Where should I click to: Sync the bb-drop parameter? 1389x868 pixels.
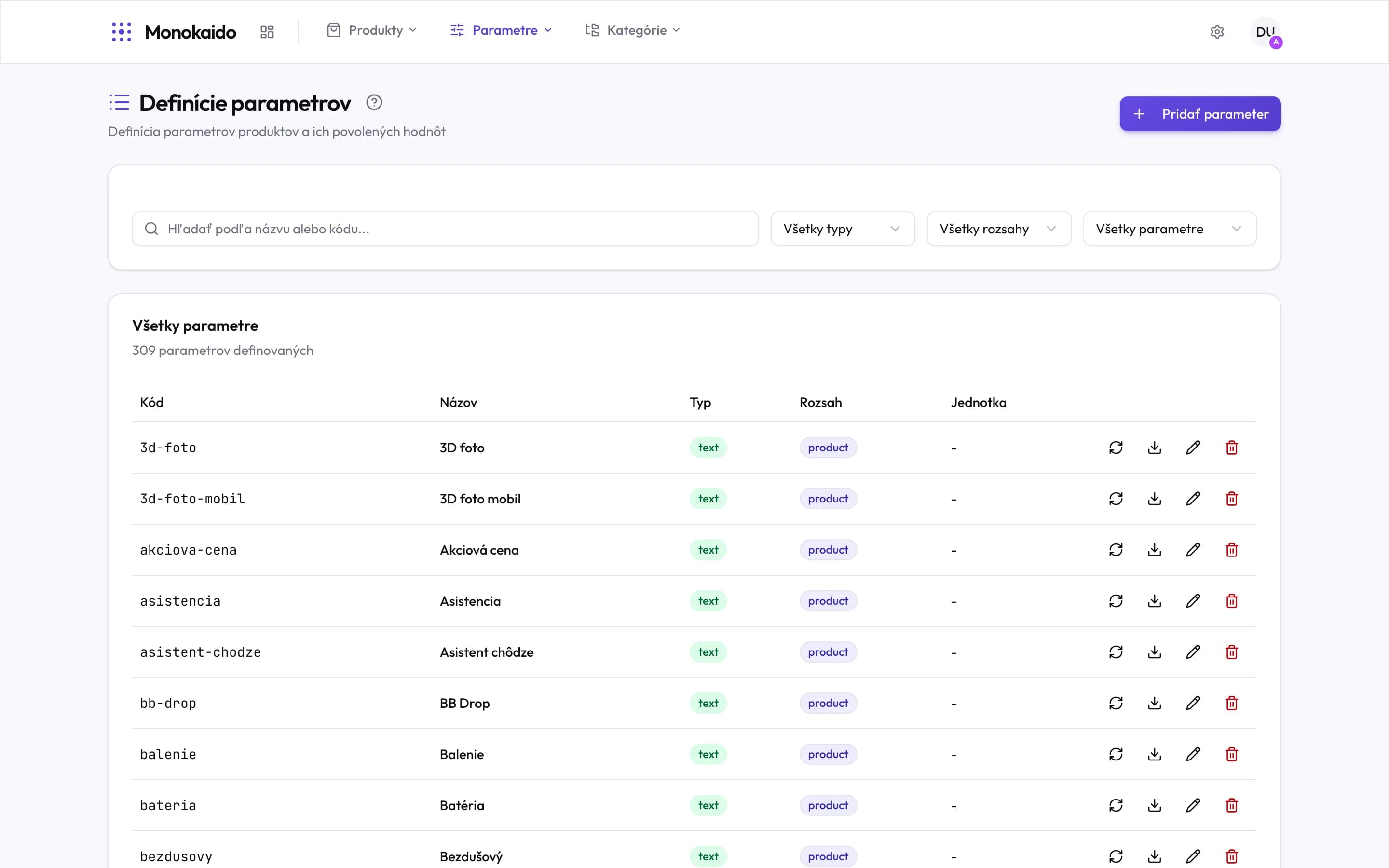pos(1116,703)
